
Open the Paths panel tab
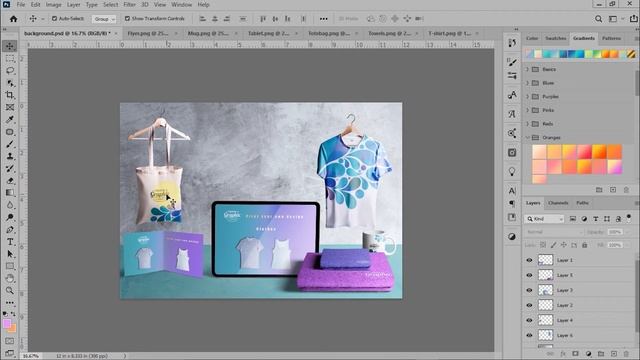[x=582, y=203]
